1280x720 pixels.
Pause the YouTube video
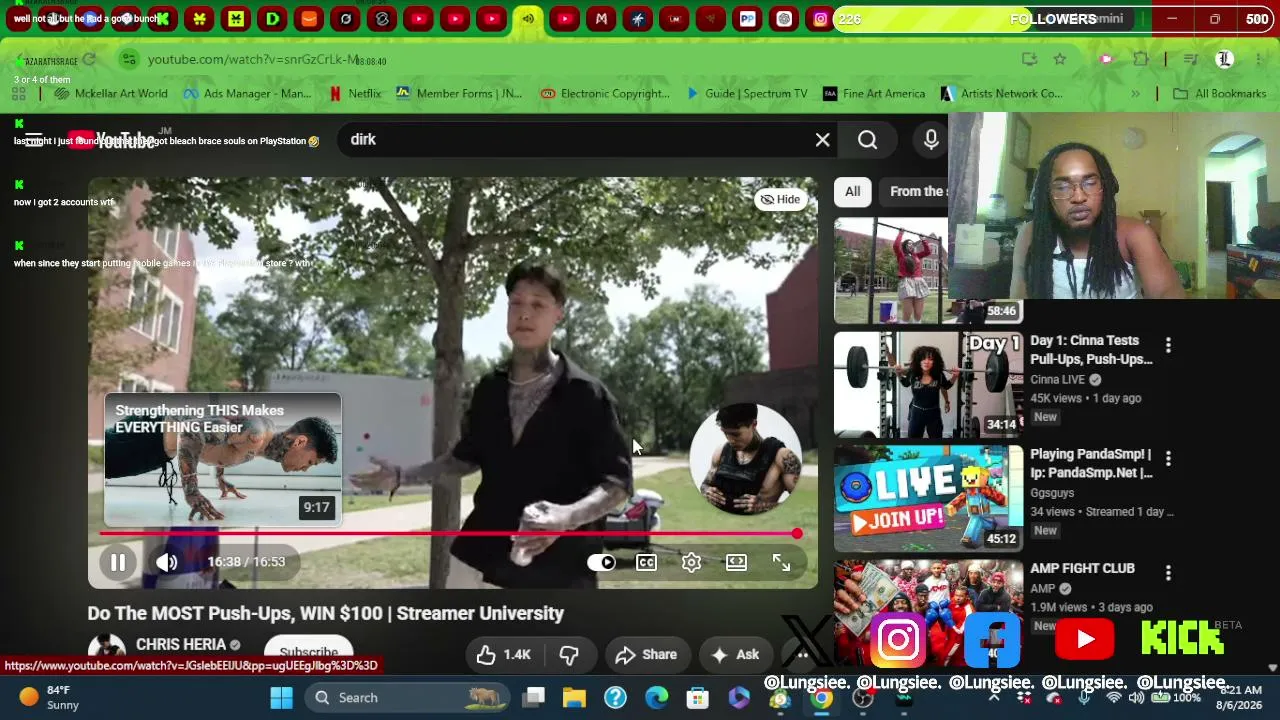(117, 562)
